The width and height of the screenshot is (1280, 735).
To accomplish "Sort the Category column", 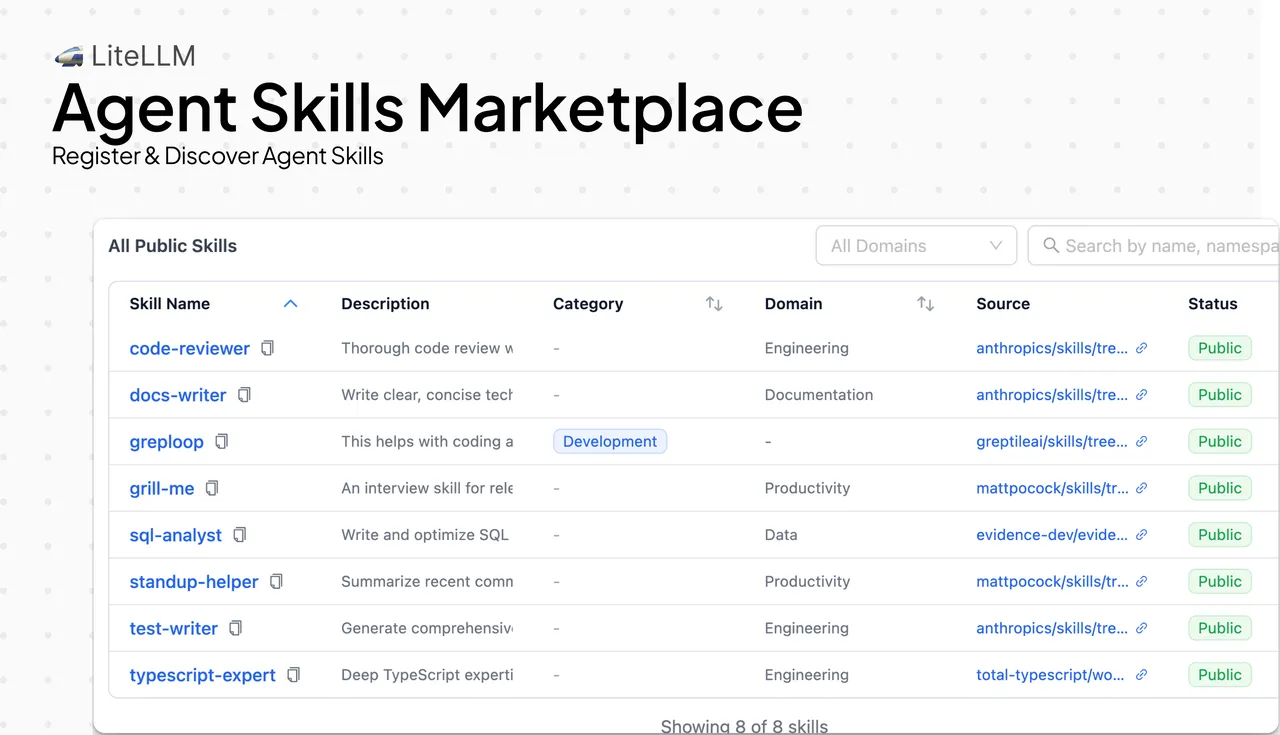I will tap(714, 303).
